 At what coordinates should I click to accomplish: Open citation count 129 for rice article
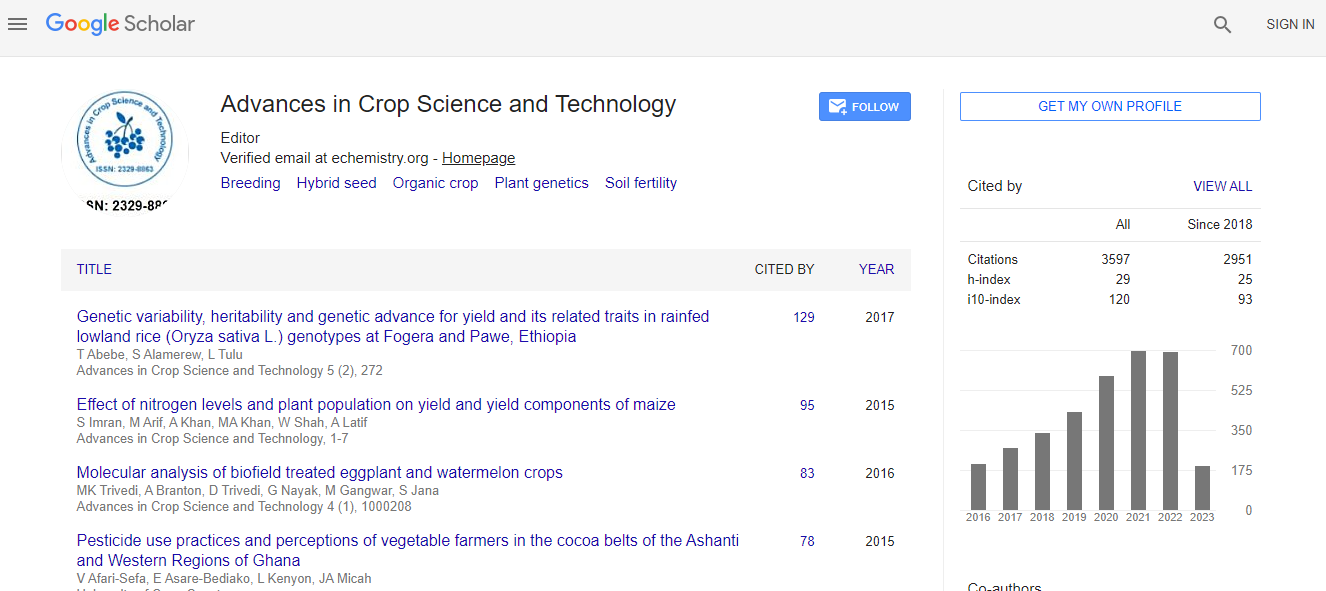pyautogui.click(x=803, y=317)
